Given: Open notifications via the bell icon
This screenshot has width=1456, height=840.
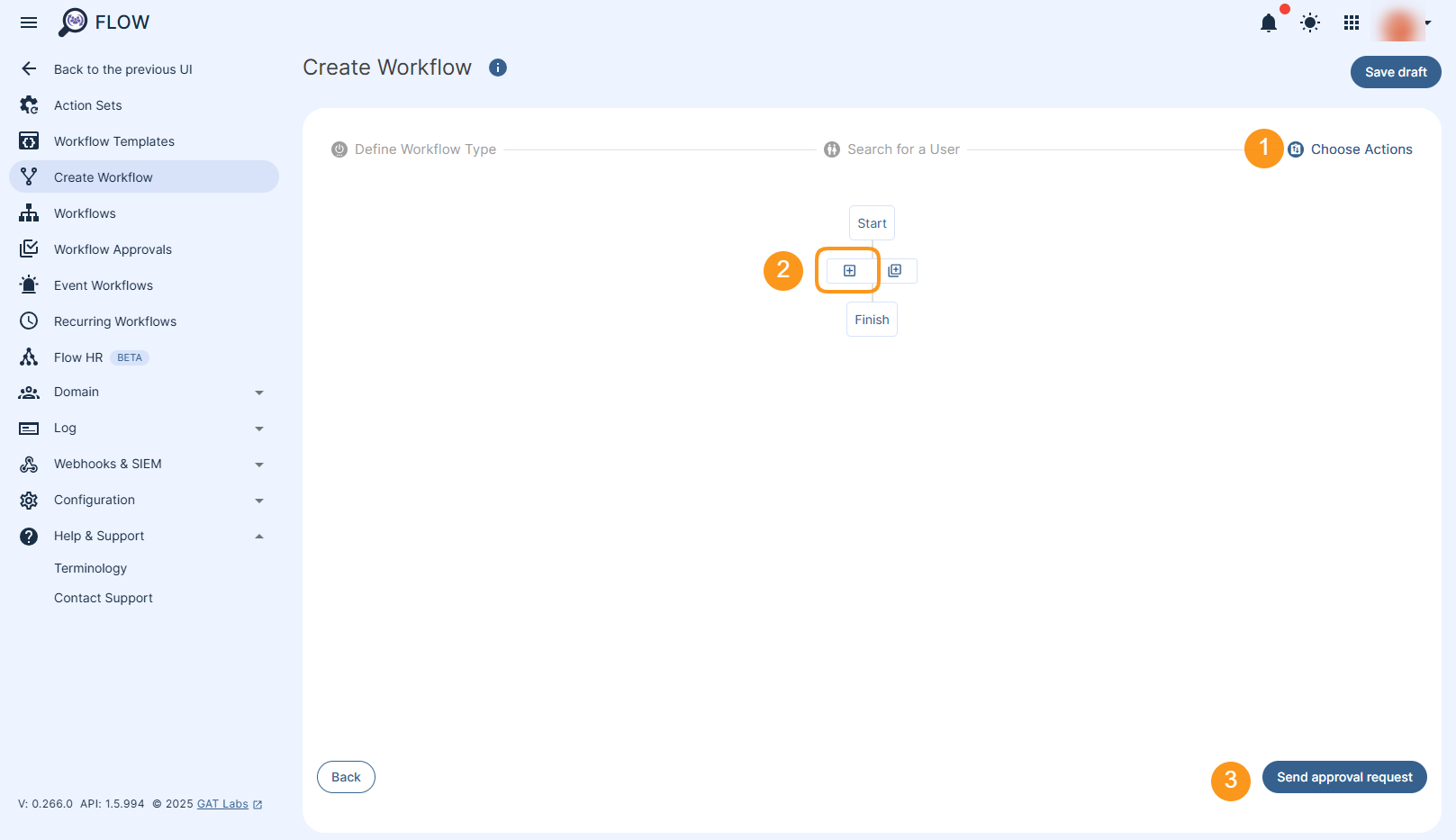Looking at the screenshot, I should click(1269, 23).
